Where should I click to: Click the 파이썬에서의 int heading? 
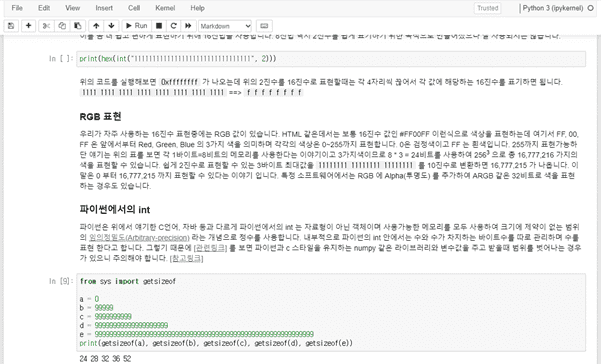115,210
